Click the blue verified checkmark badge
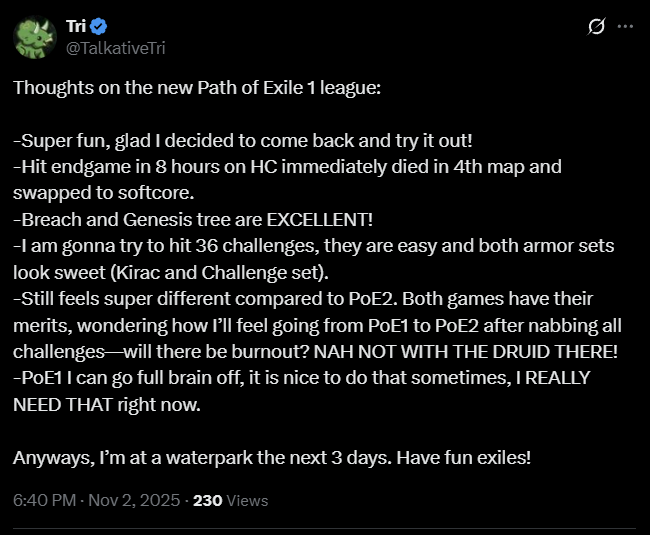Screen dimensions: 650x535 102,27
